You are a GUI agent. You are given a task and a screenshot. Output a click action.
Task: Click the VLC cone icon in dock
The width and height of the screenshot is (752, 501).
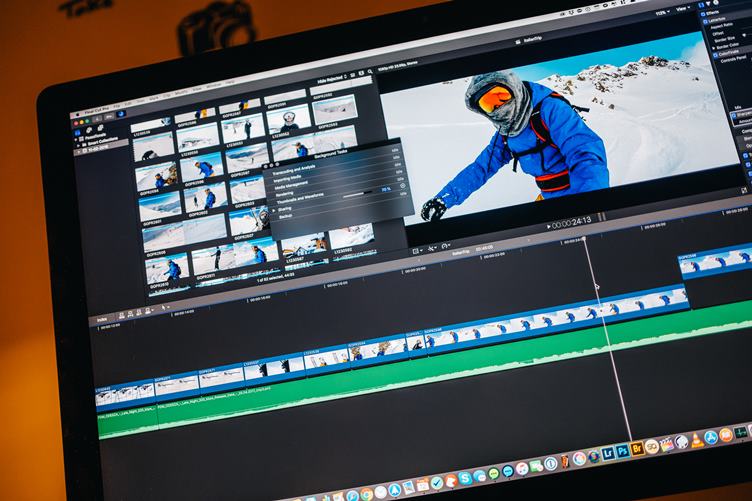pos(698,440)
